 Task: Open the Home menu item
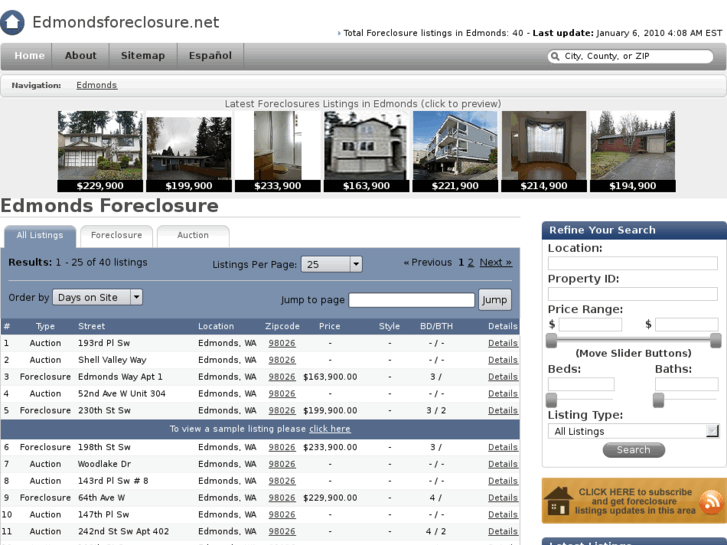[x=29, y=56]
